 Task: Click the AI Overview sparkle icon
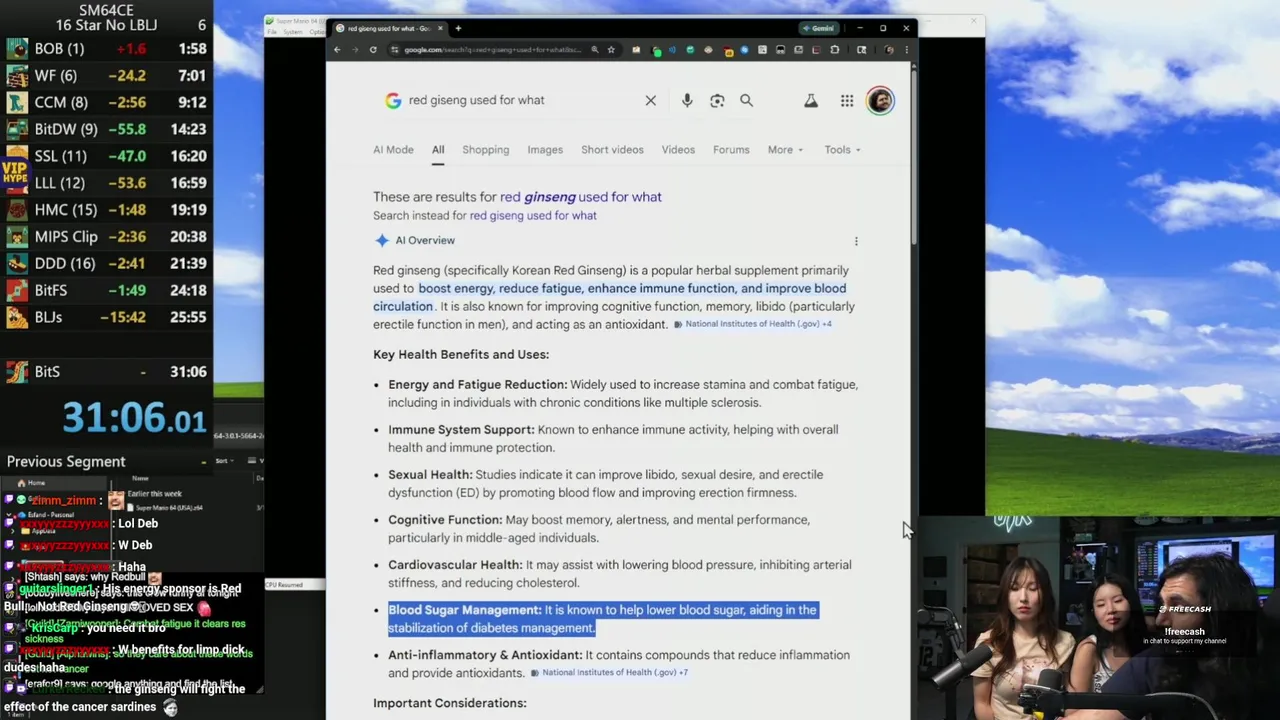click(x=381, y=240)
